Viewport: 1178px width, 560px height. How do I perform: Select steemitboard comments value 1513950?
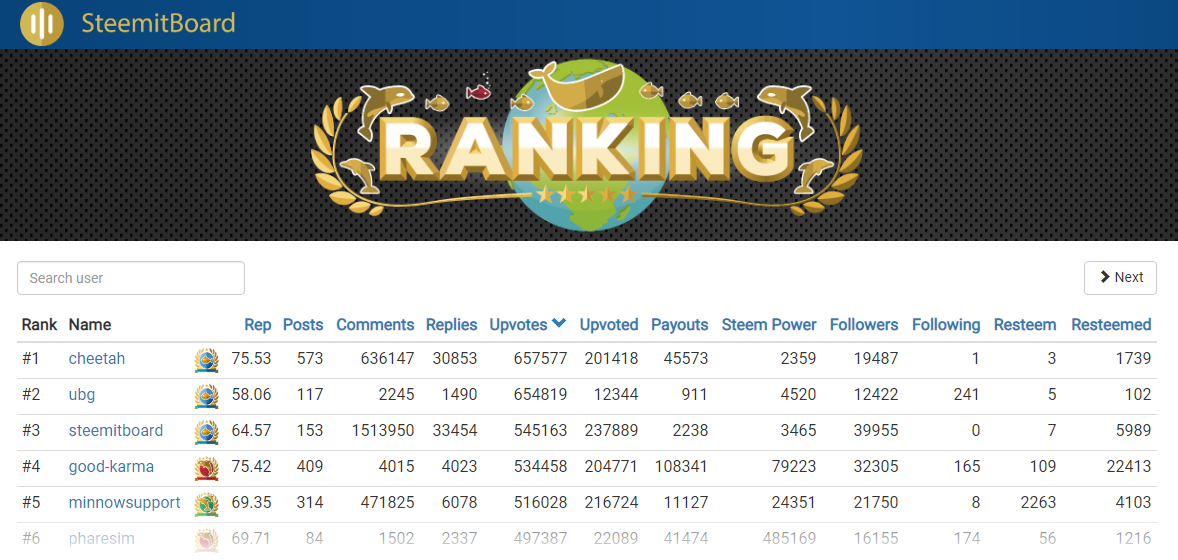[x=383, y=431]
